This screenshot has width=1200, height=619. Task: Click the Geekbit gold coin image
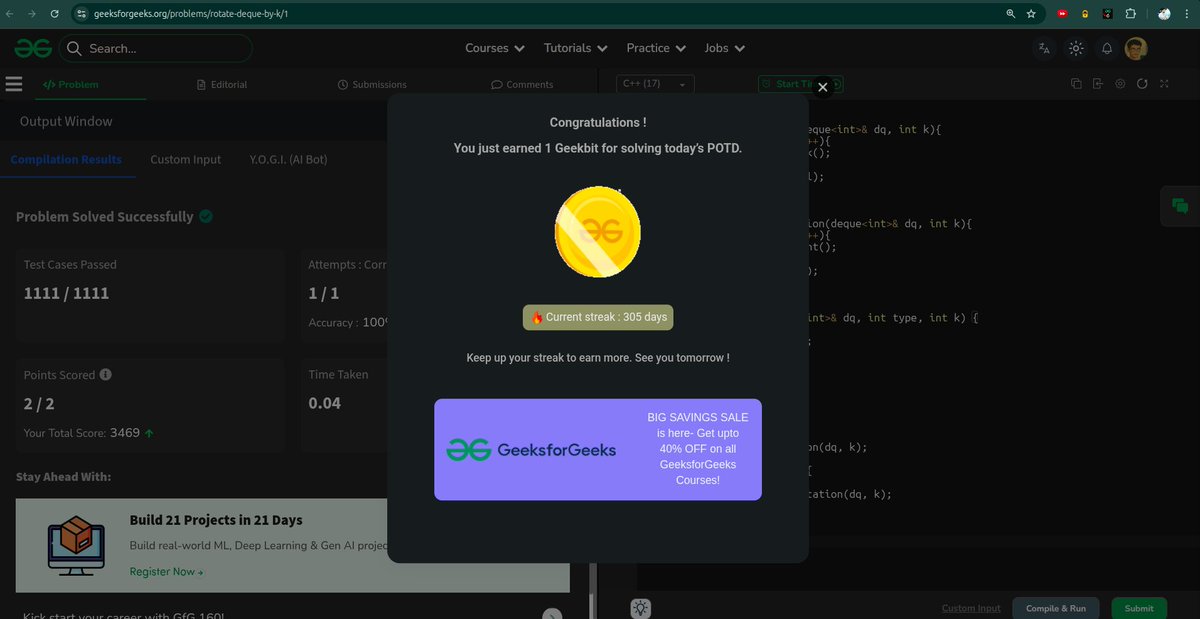598,232
